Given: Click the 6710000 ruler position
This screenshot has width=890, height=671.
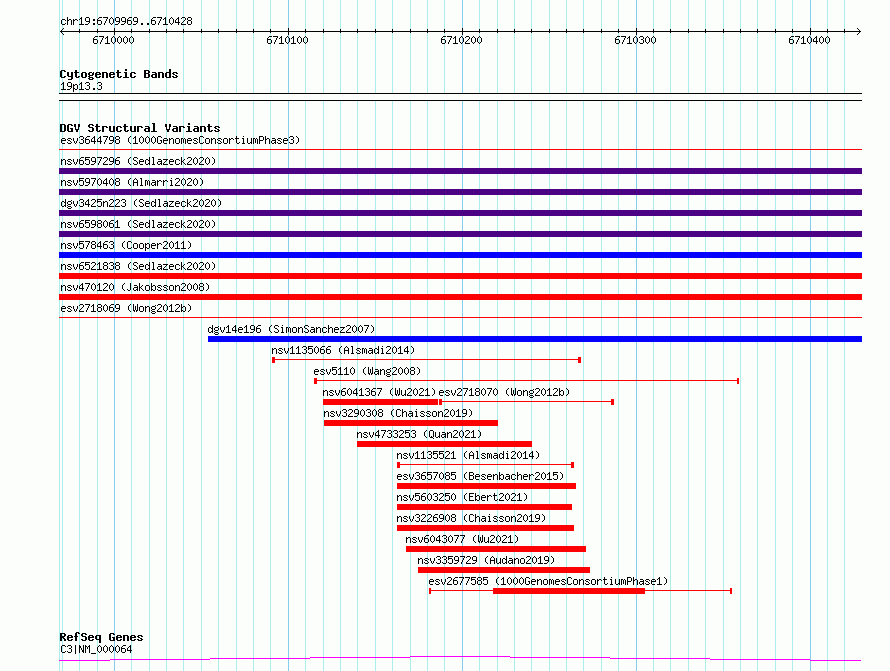Looking at the screenshot, I should (114, 40).
